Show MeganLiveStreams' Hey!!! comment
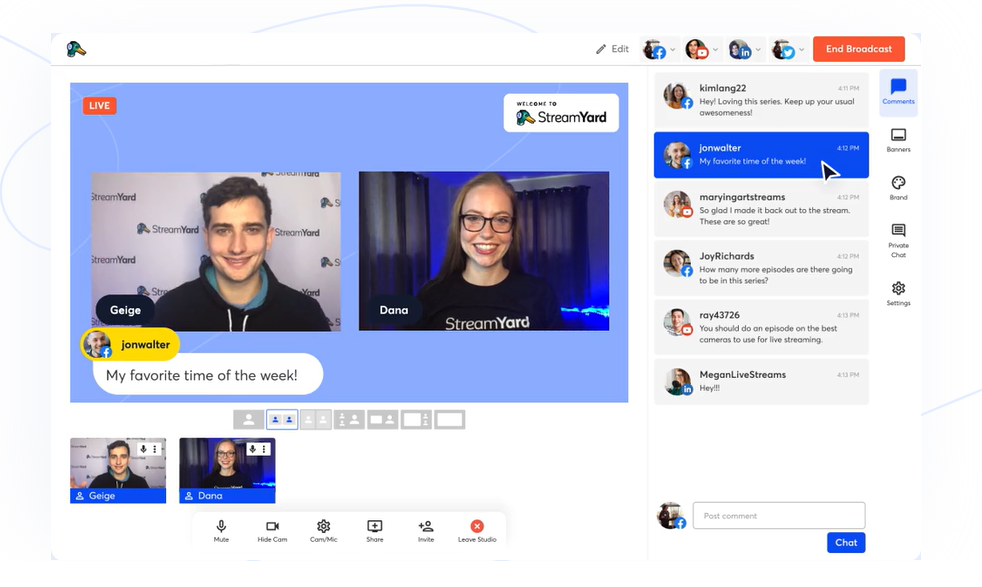982x587 pixels. point(761,381)
